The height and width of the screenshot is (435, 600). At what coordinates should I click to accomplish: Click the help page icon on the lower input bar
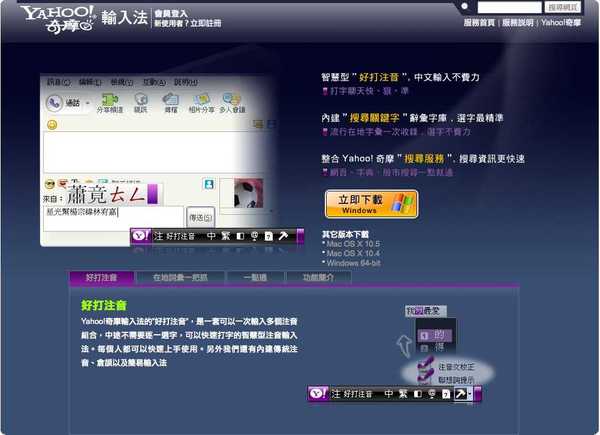[x=446, y=394]
